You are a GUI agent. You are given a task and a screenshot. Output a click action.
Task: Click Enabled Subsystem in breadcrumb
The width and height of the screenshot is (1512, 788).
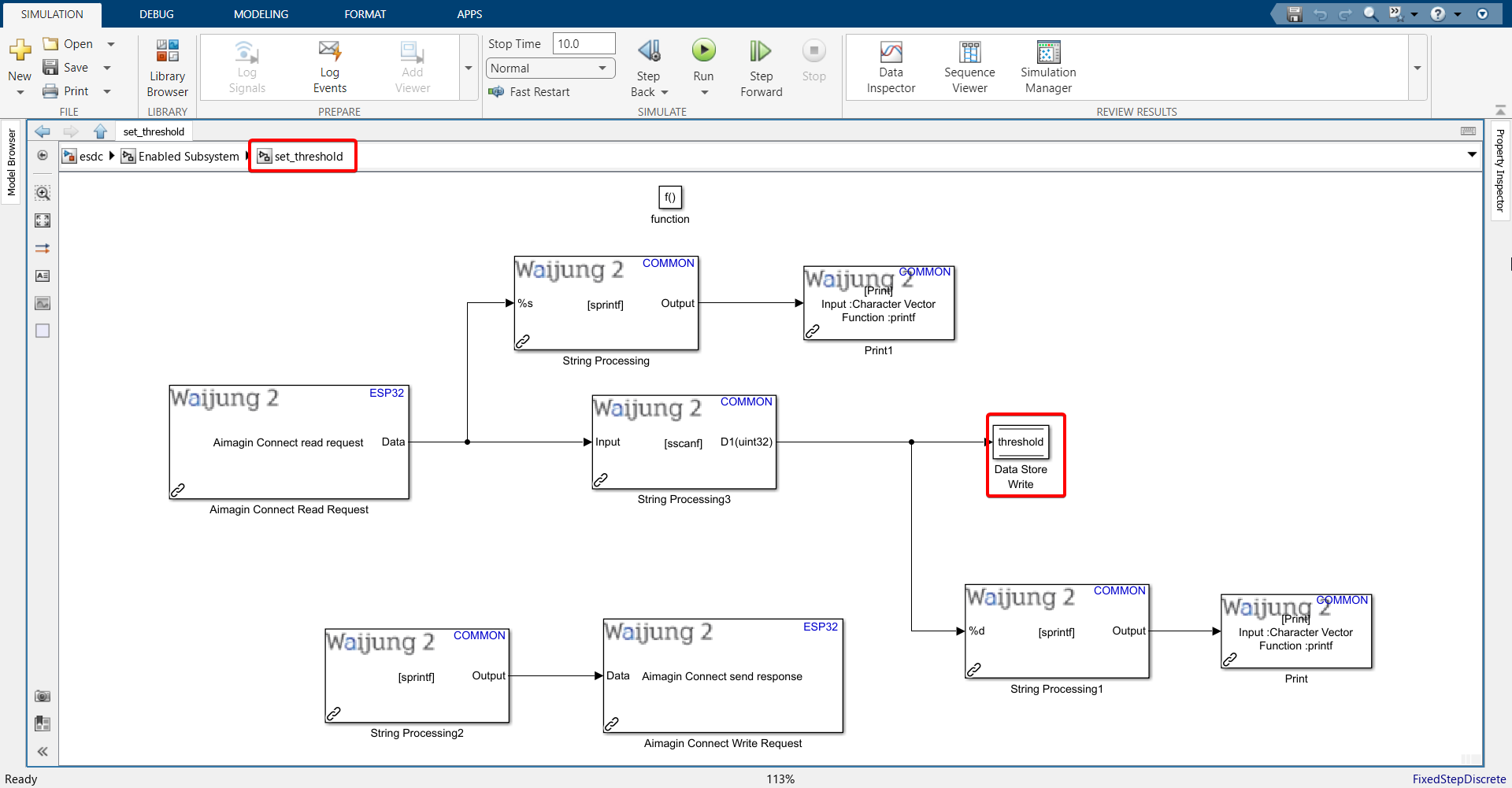(187, 157)
